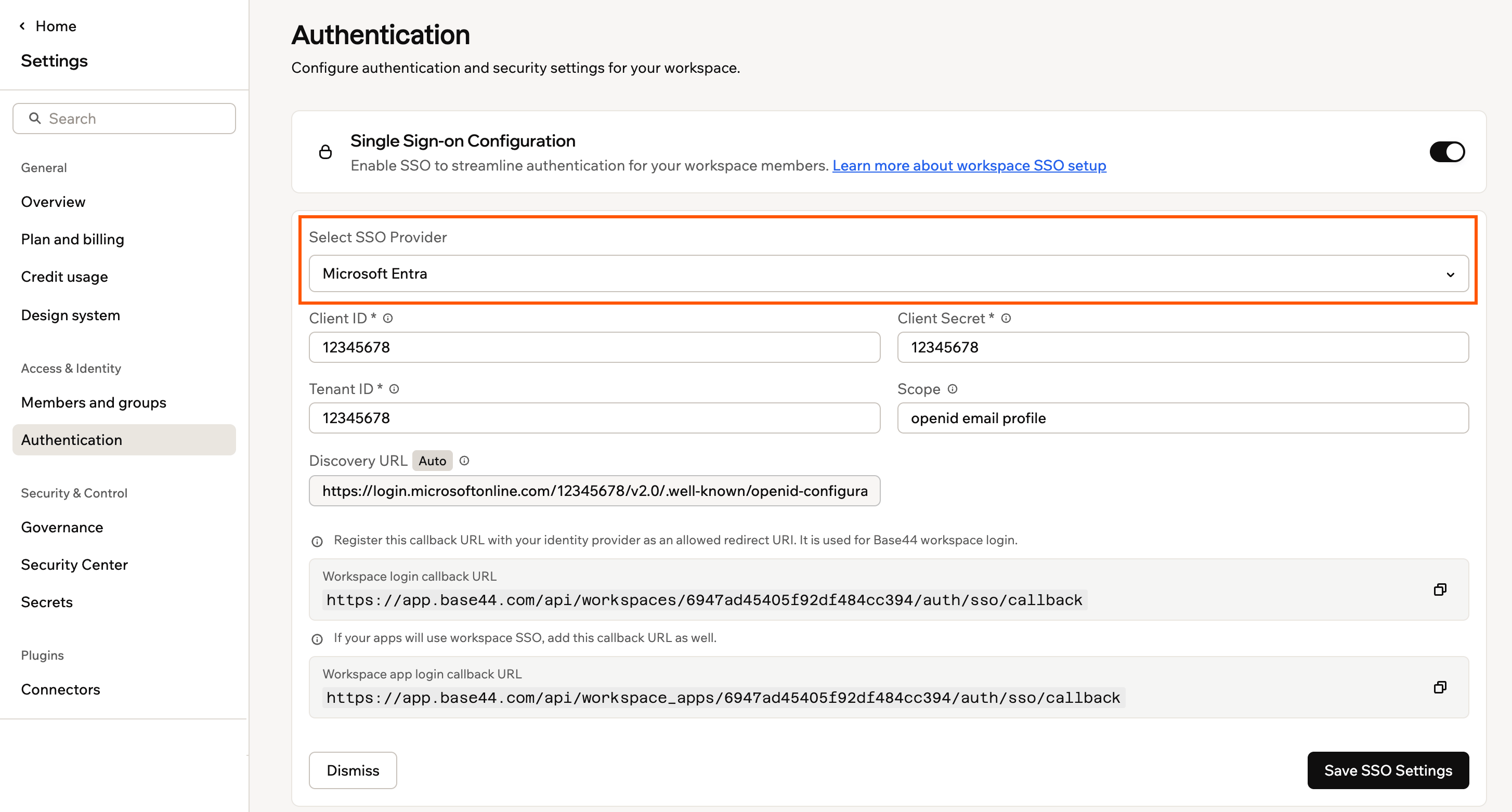This screenshot has height=812, width=1512.
Task: Click the Dismiss button
Action: tap(353, 770)
